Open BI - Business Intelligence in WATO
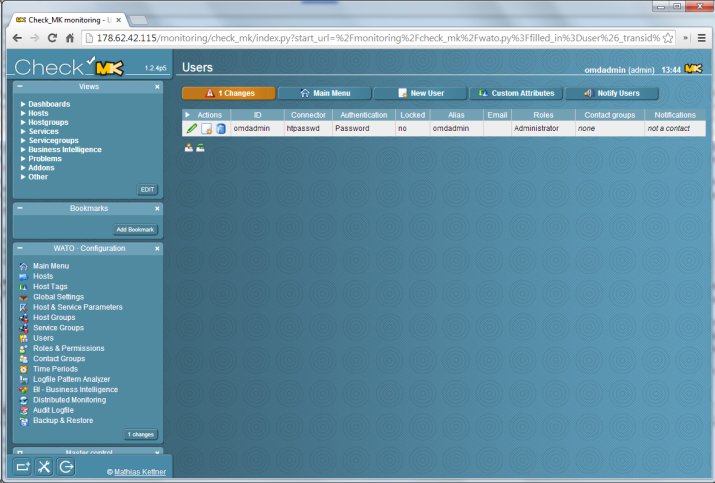715x483 pixels. [x=75, y=390]
